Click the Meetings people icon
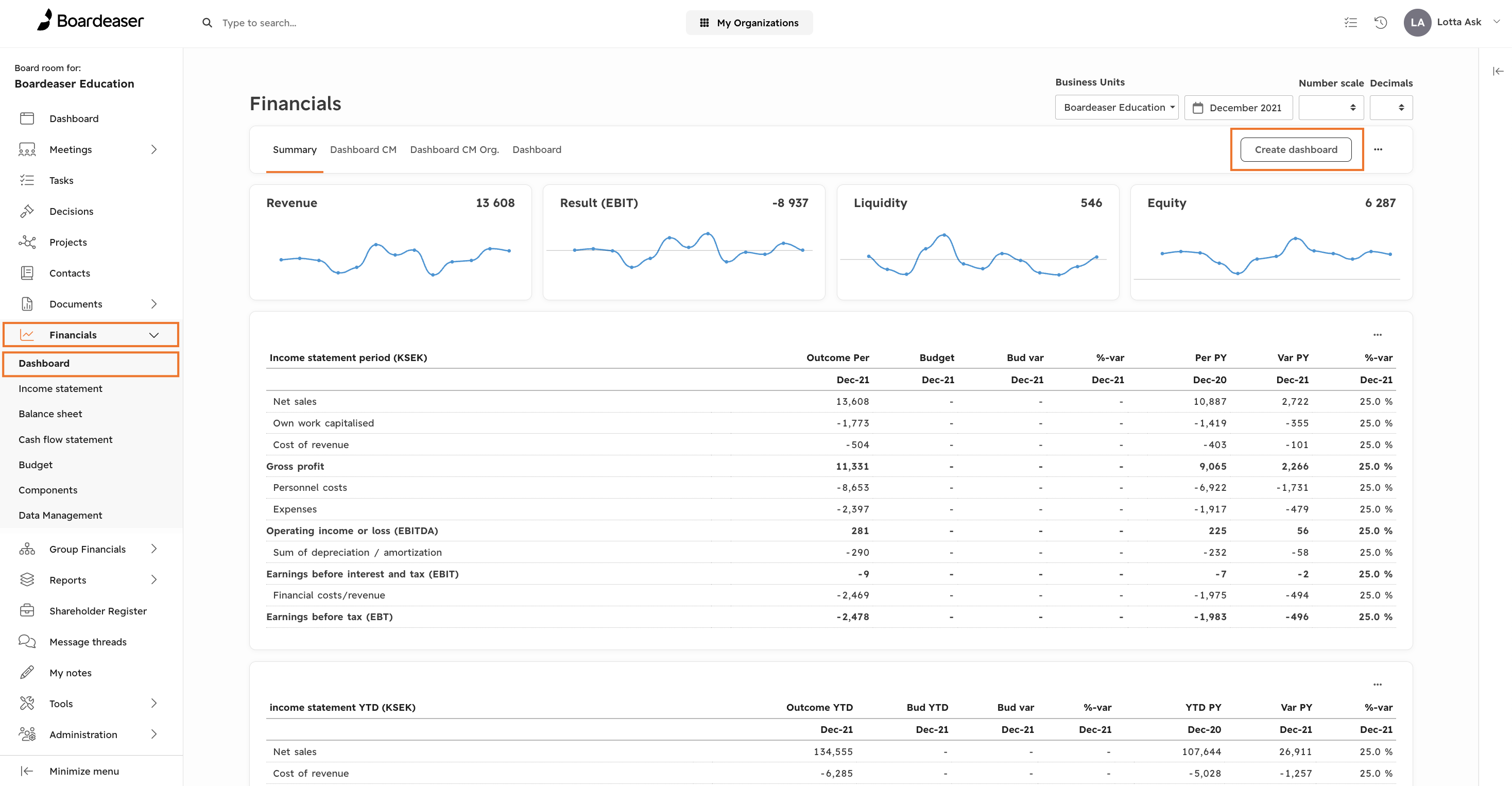The height and width of the screenshot is (786, 1512). pos(27,150)
